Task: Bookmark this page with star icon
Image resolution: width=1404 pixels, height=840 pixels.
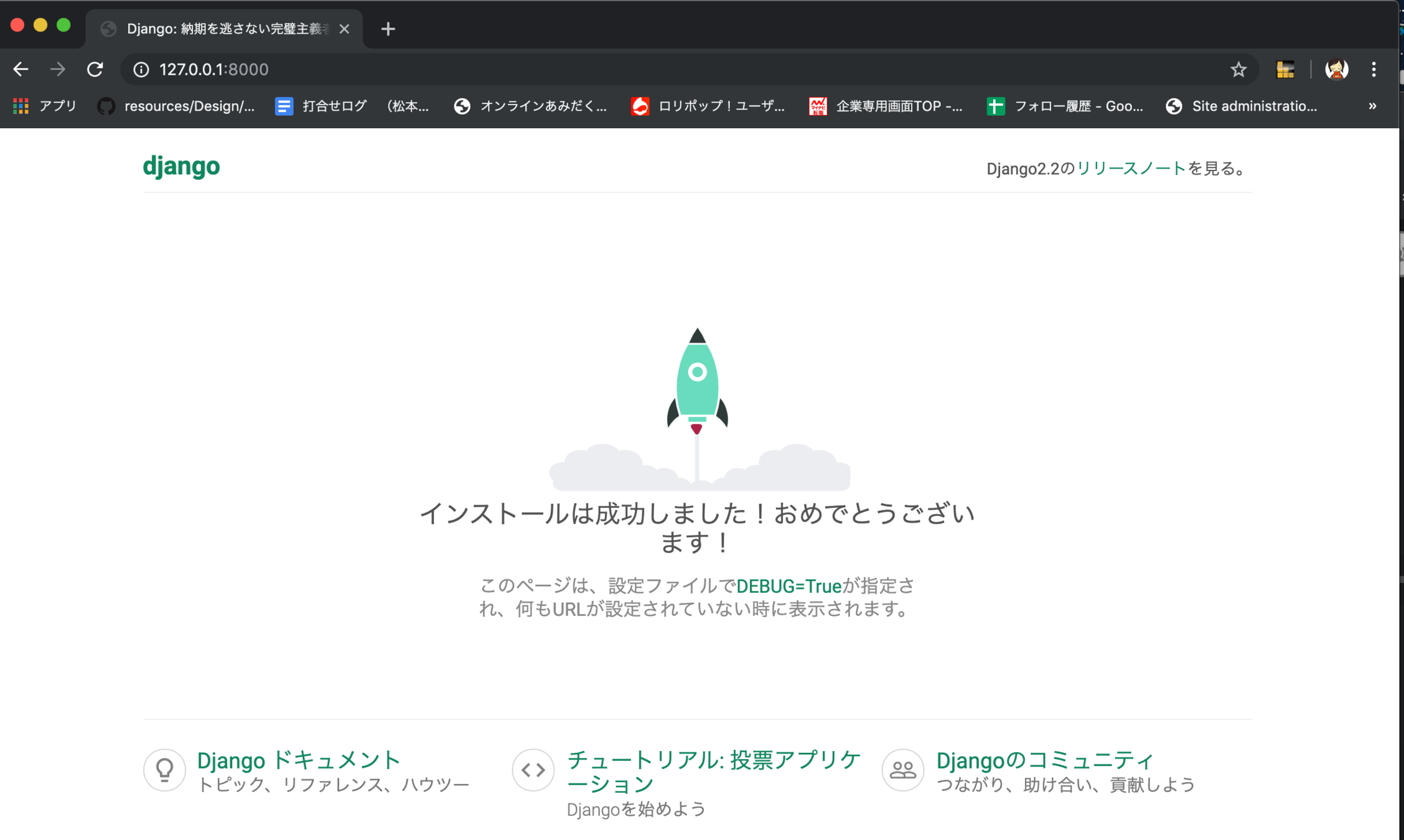Action: click(1238, 69)
